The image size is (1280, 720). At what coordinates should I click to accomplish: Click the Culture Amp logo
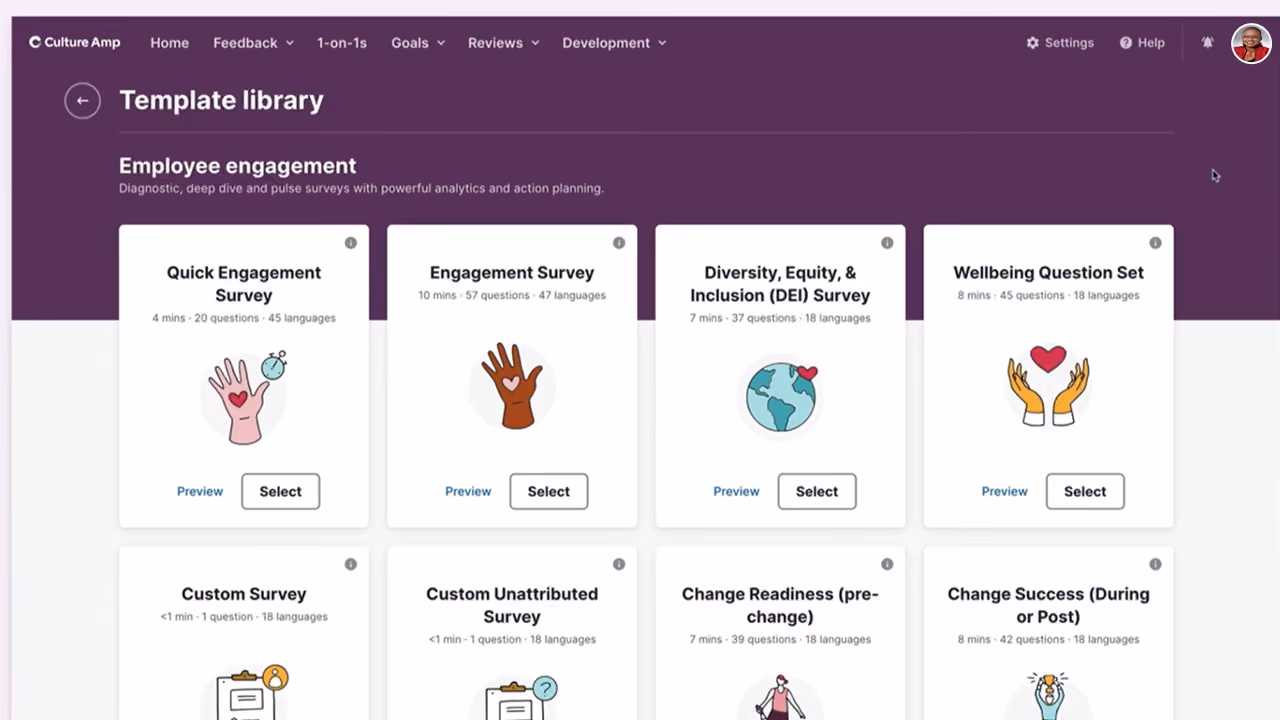[75, 43]
